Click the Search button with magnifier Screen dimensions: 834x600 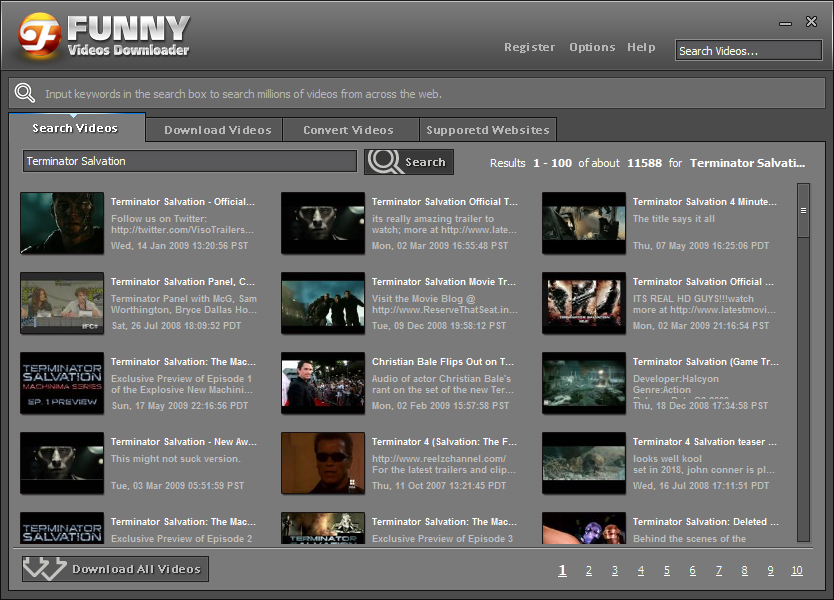point(408,162)
